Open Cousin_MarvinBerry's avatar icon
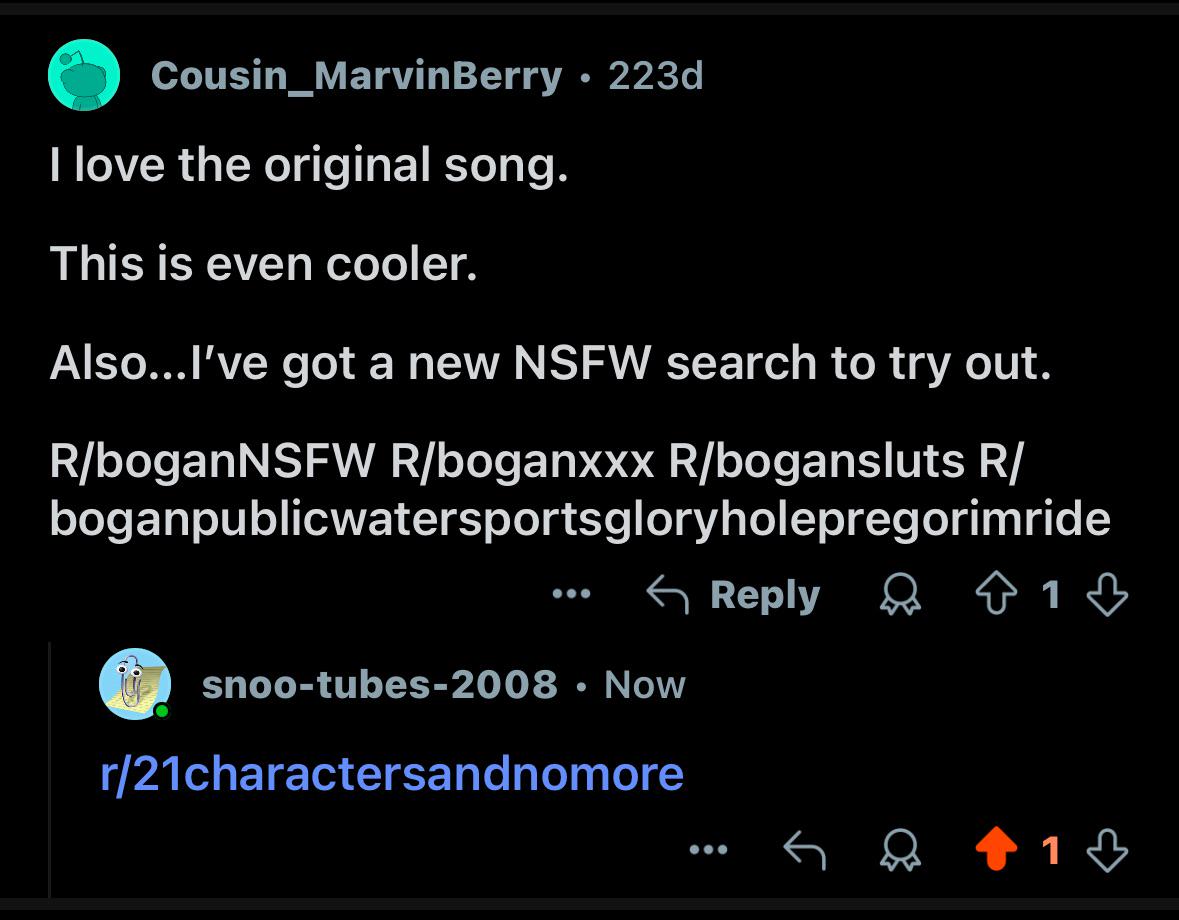Image resolution: width=1179 pixels, height=920 pixels. (84, 75)
